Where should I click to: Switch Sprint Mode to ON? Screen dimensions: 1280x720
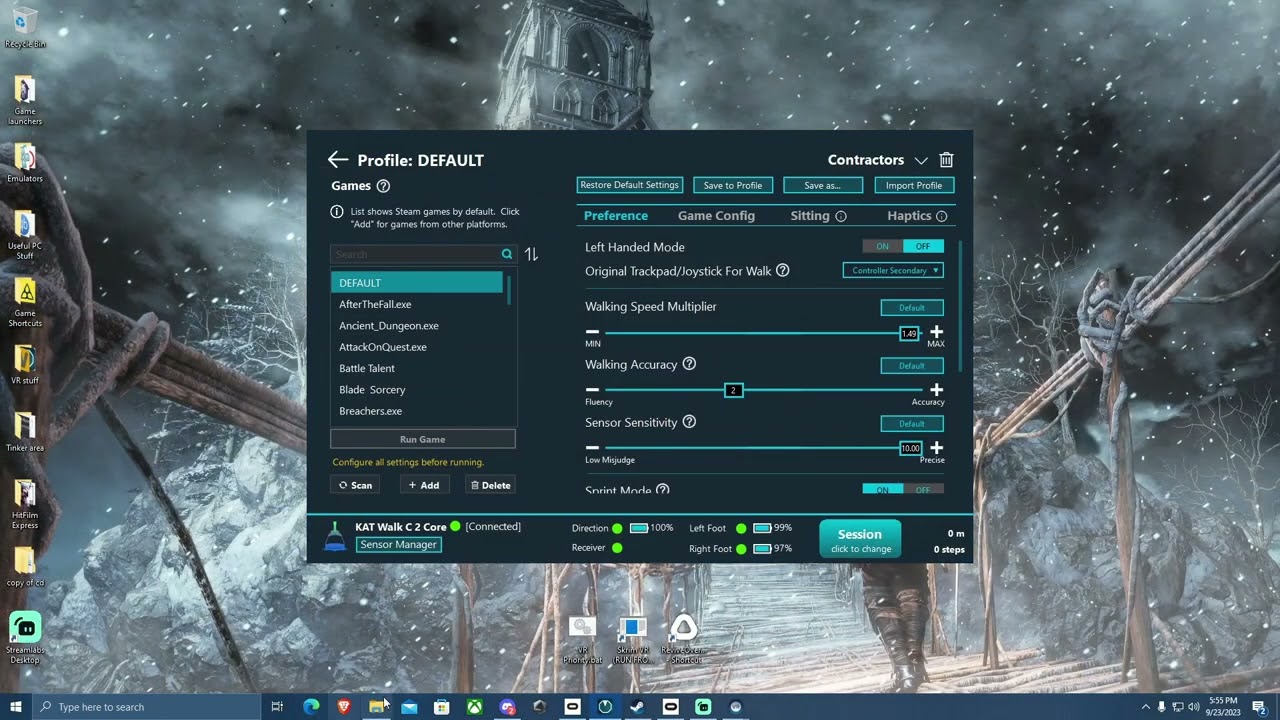coord(883,489)
